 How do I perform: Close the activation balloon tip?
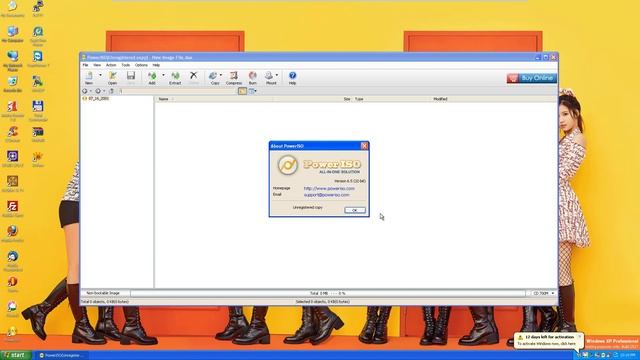tap(579, 337)
